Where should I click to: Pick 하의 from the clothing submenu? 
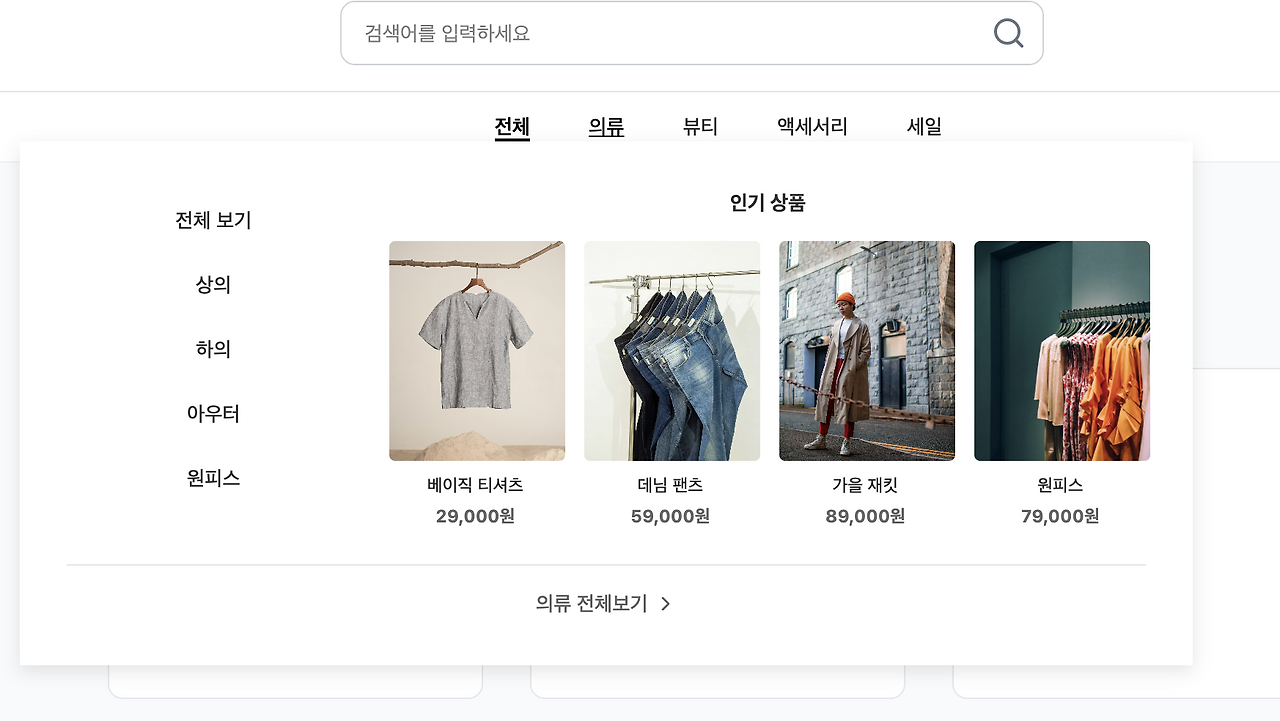(213, 349)
